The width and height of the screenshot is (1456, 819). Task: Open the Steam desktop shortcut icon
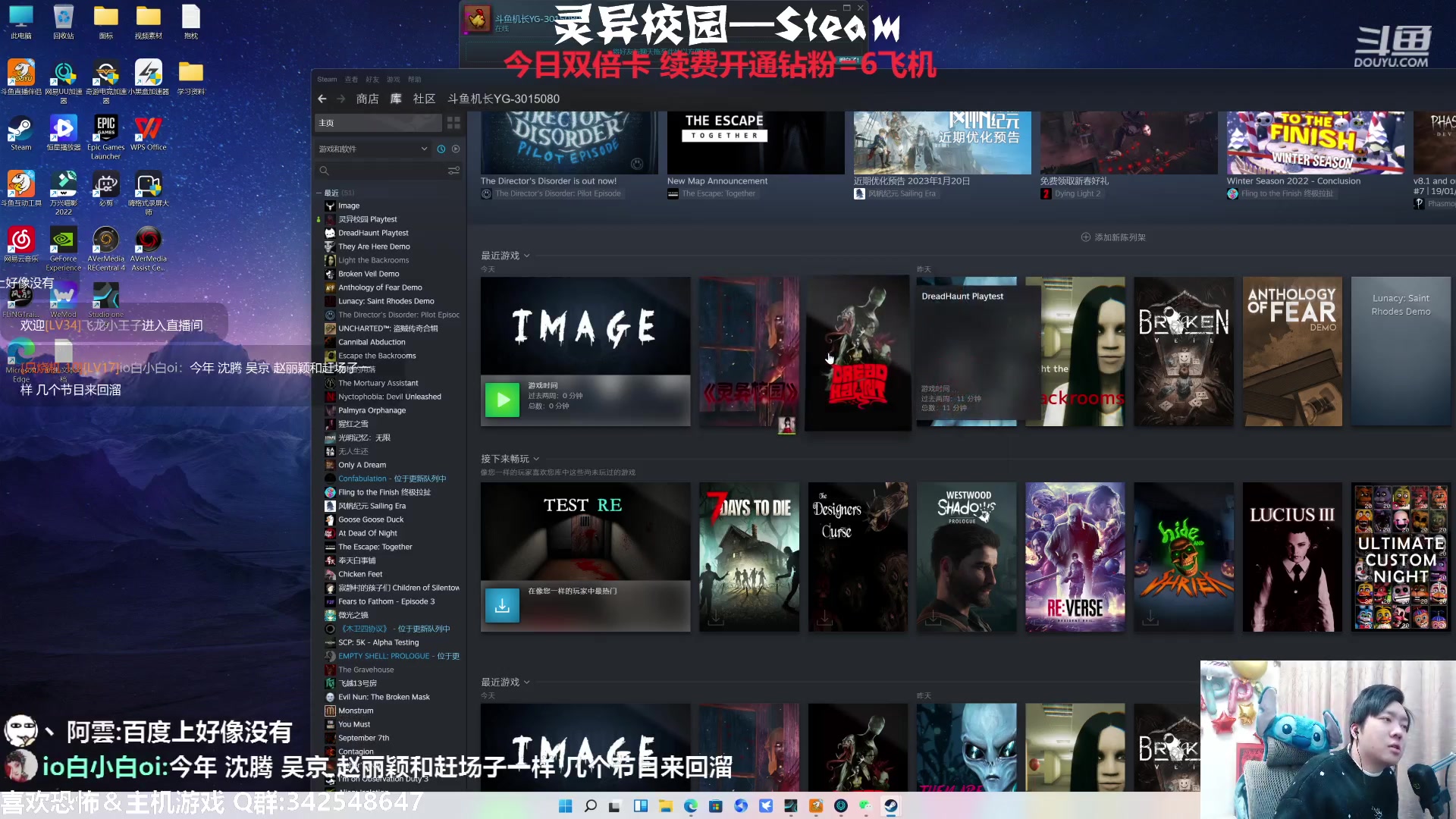pos(20,133)
